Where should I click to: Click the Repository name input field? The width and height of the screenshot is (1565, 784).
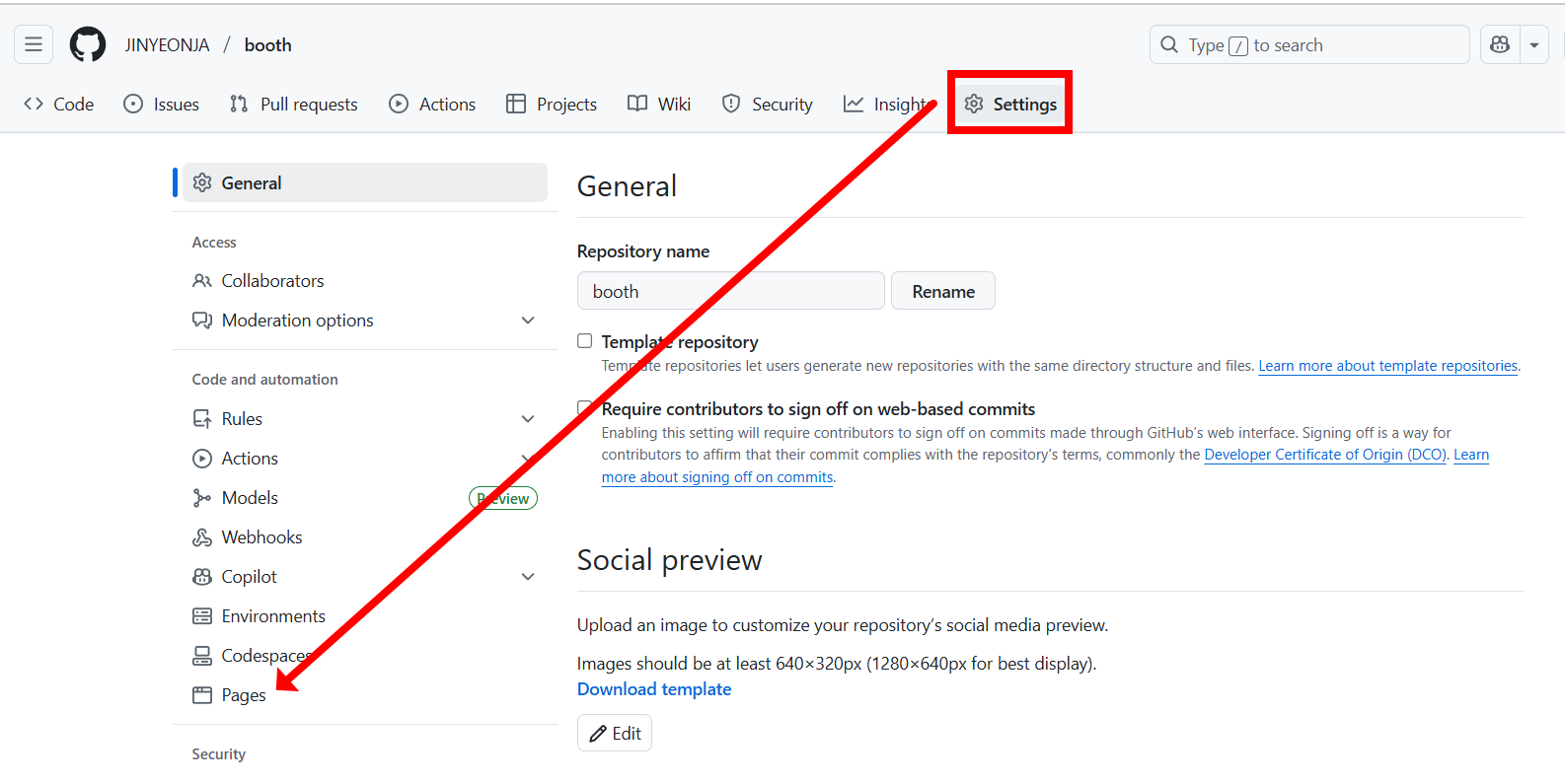pos(730,291)
